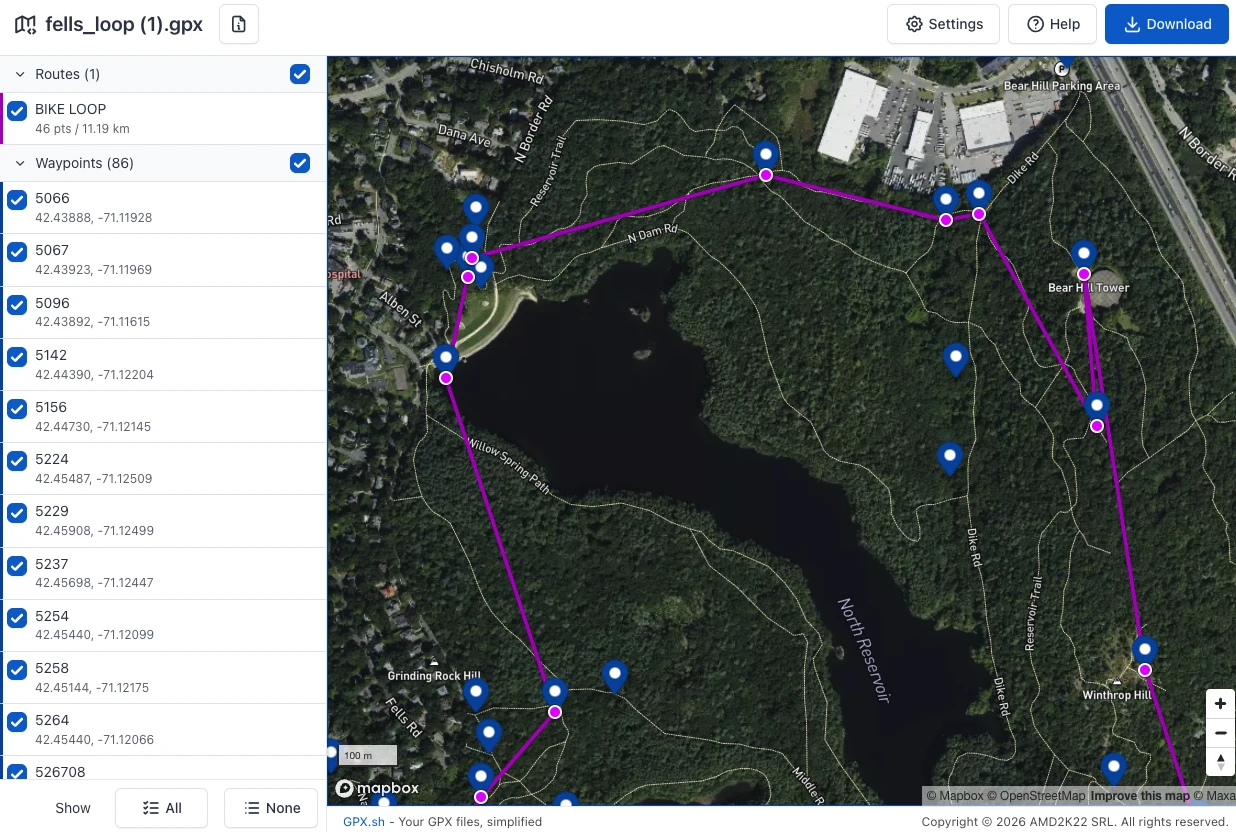Zoom in with the plus icon on the map
This screenshot has height=832, width=1236.
tap(1220, 703)
